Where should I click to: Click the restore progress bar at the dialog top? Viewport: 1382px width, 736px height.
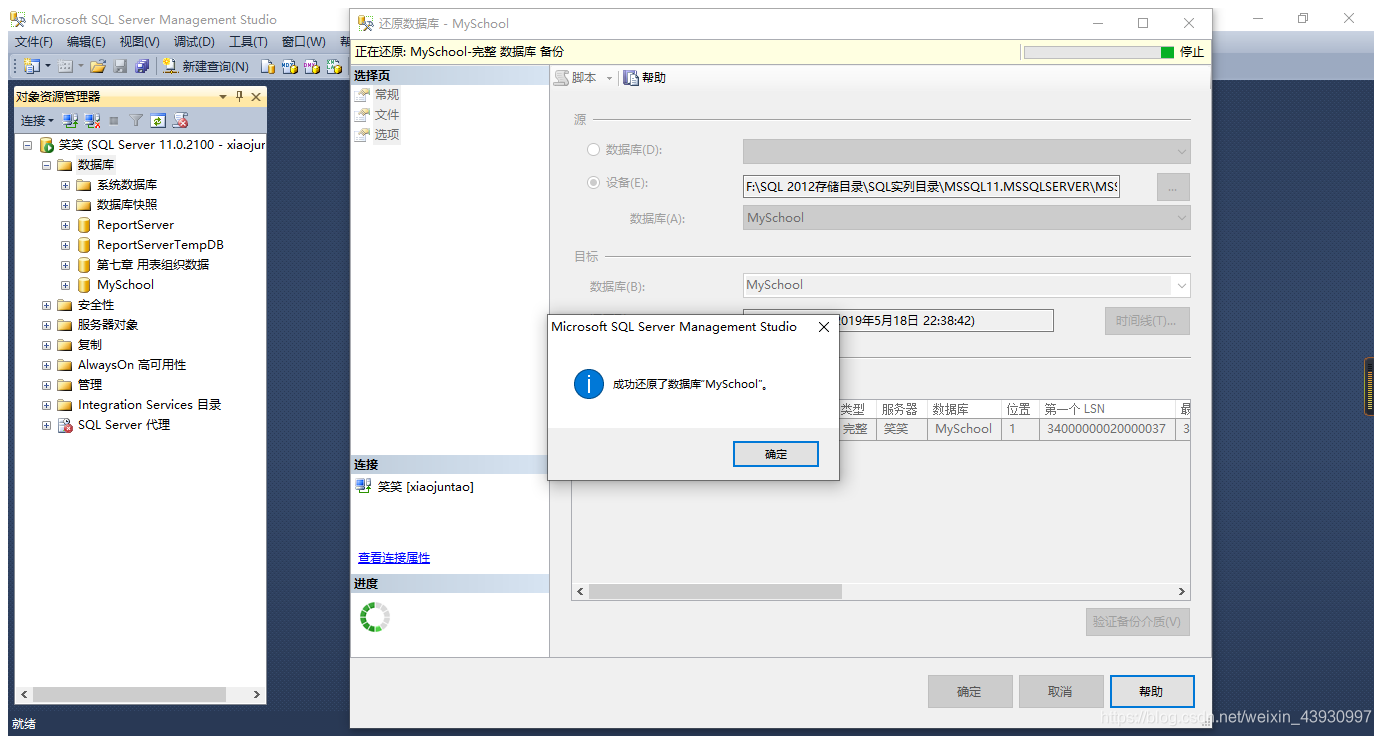point(1099,52)
